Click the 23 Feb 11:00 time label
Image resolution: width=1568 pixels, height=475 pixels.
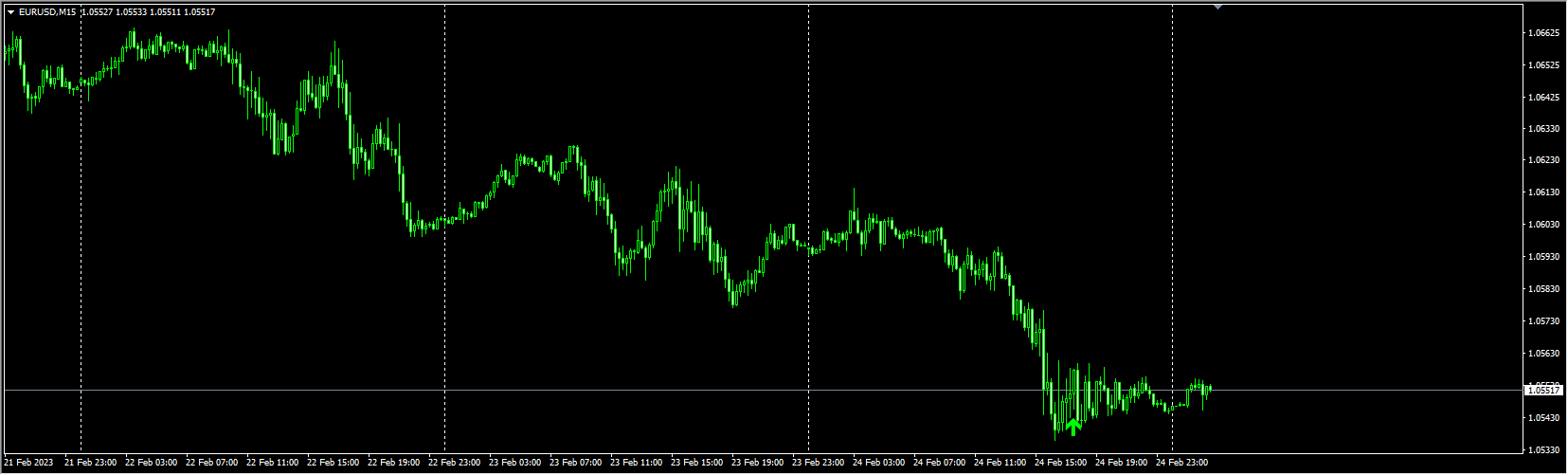[637, 464]
